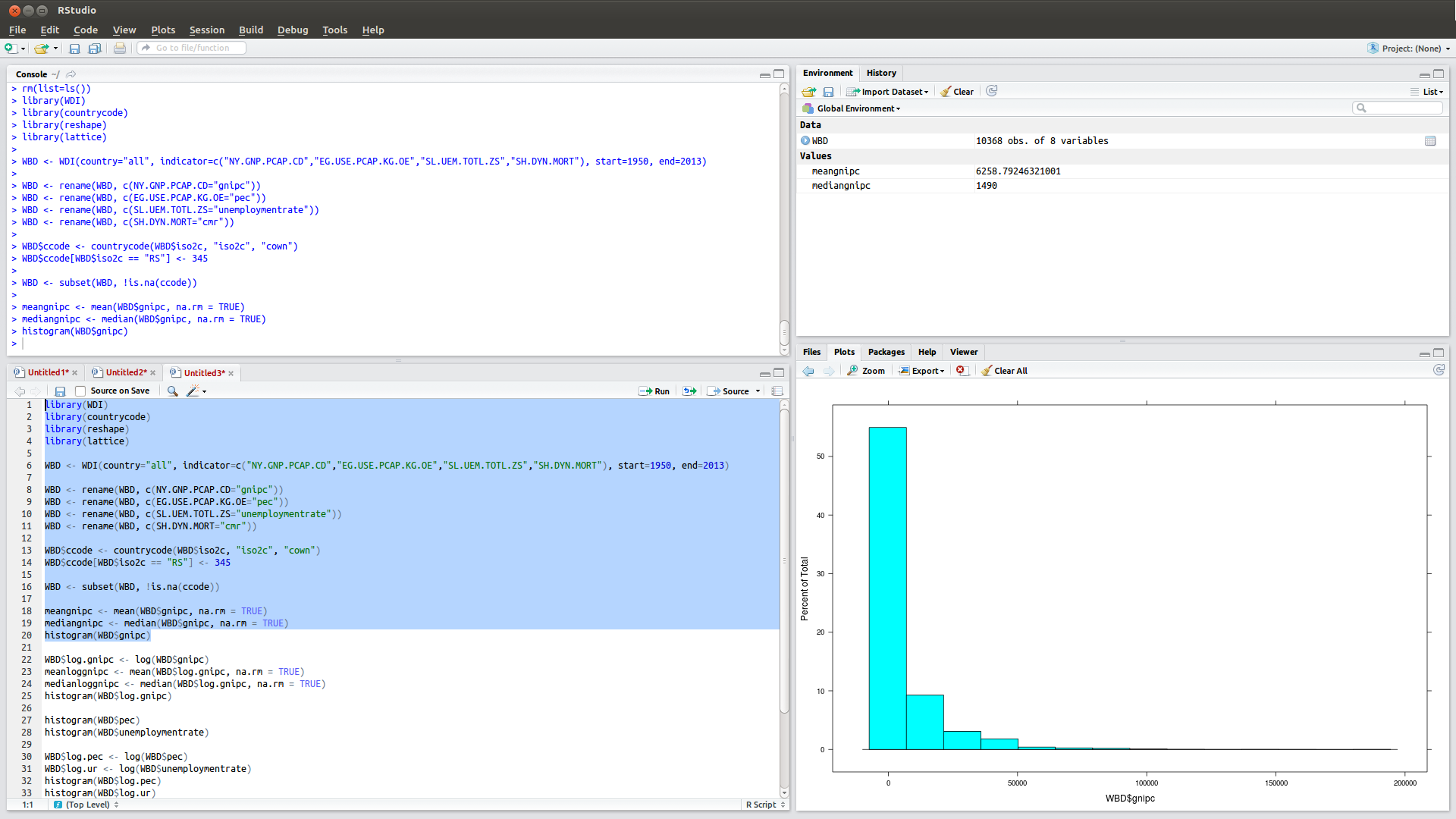
Task: Click Go to file/function field
Action: point(193,48)
